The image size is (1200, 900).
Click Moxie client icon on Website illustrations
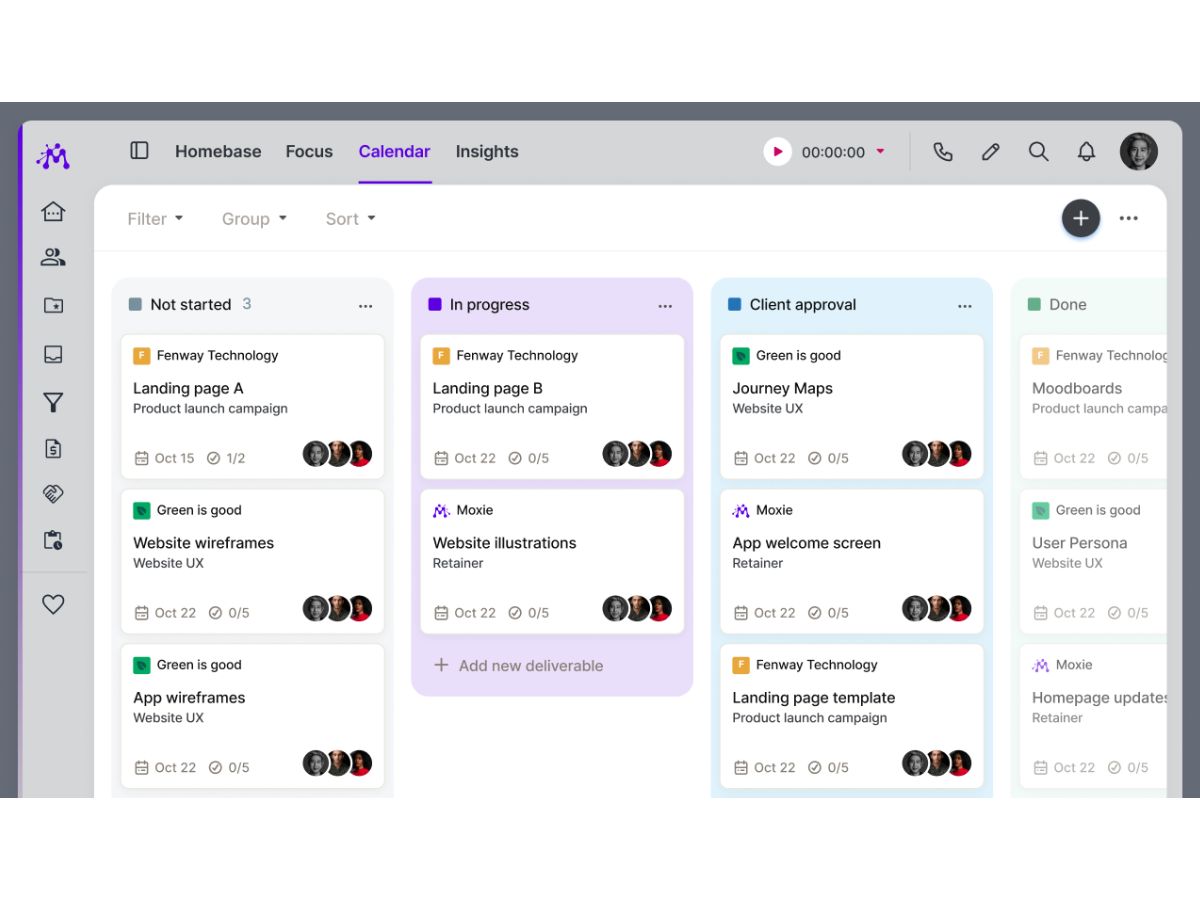pos(441,510)
